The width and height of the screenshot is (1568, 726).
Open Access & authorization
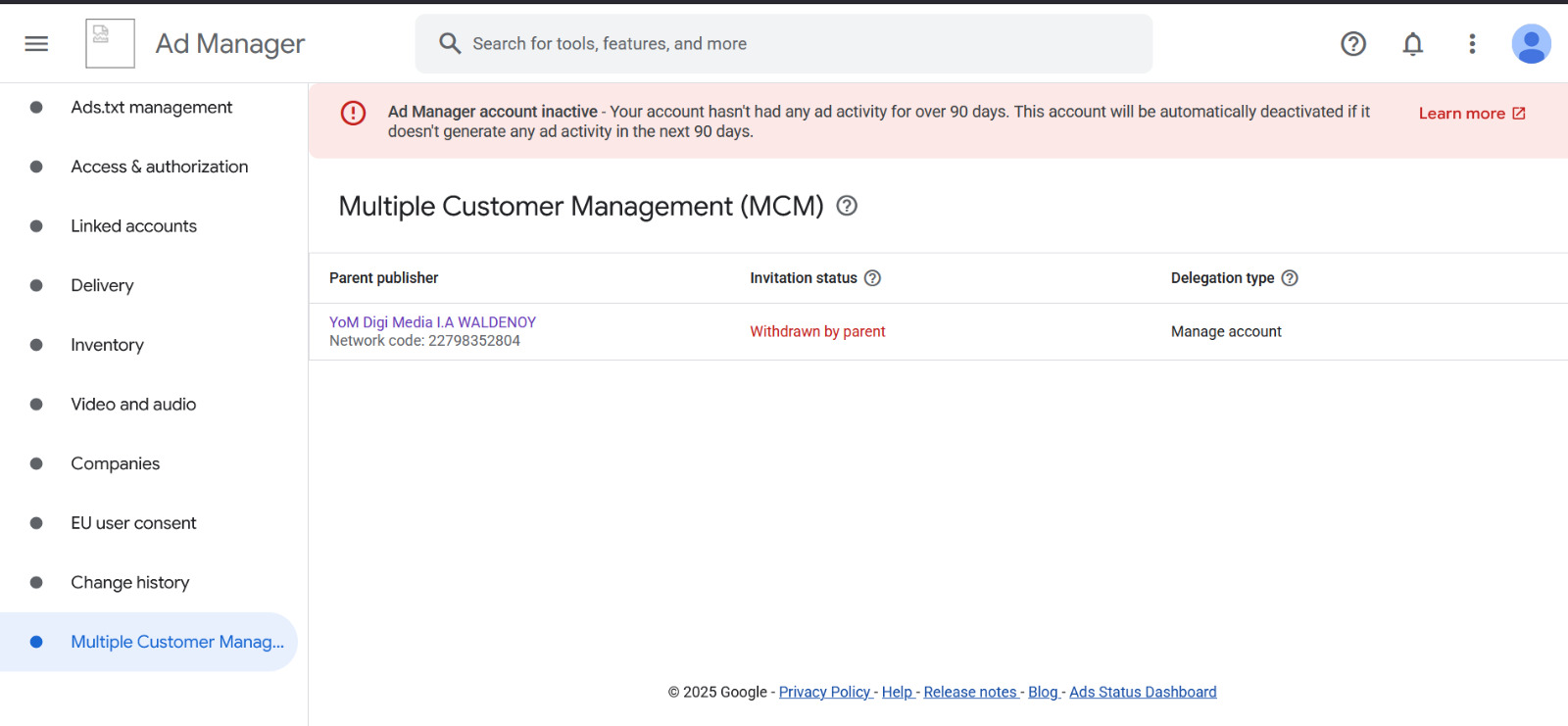click(x=160, y=167)
